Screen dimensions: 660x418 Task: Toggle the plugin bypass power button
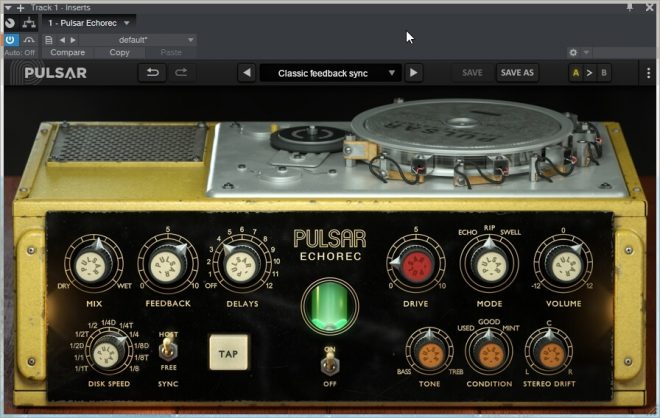10,40
